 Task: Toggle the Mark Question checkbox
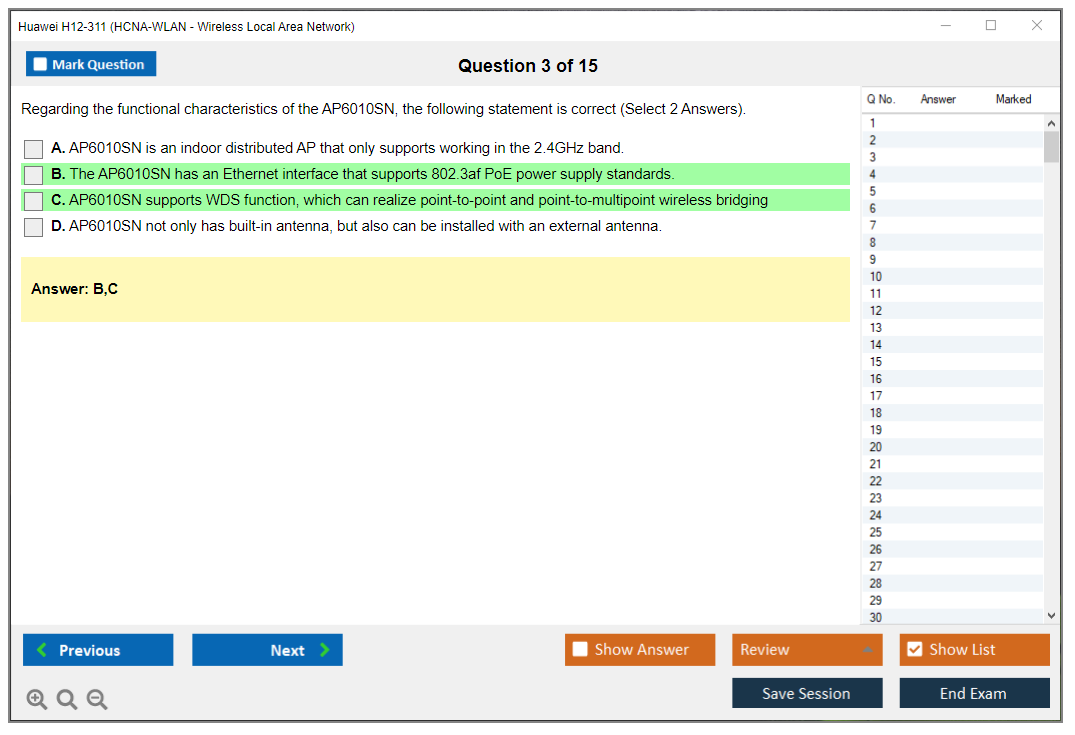point(41,65)
